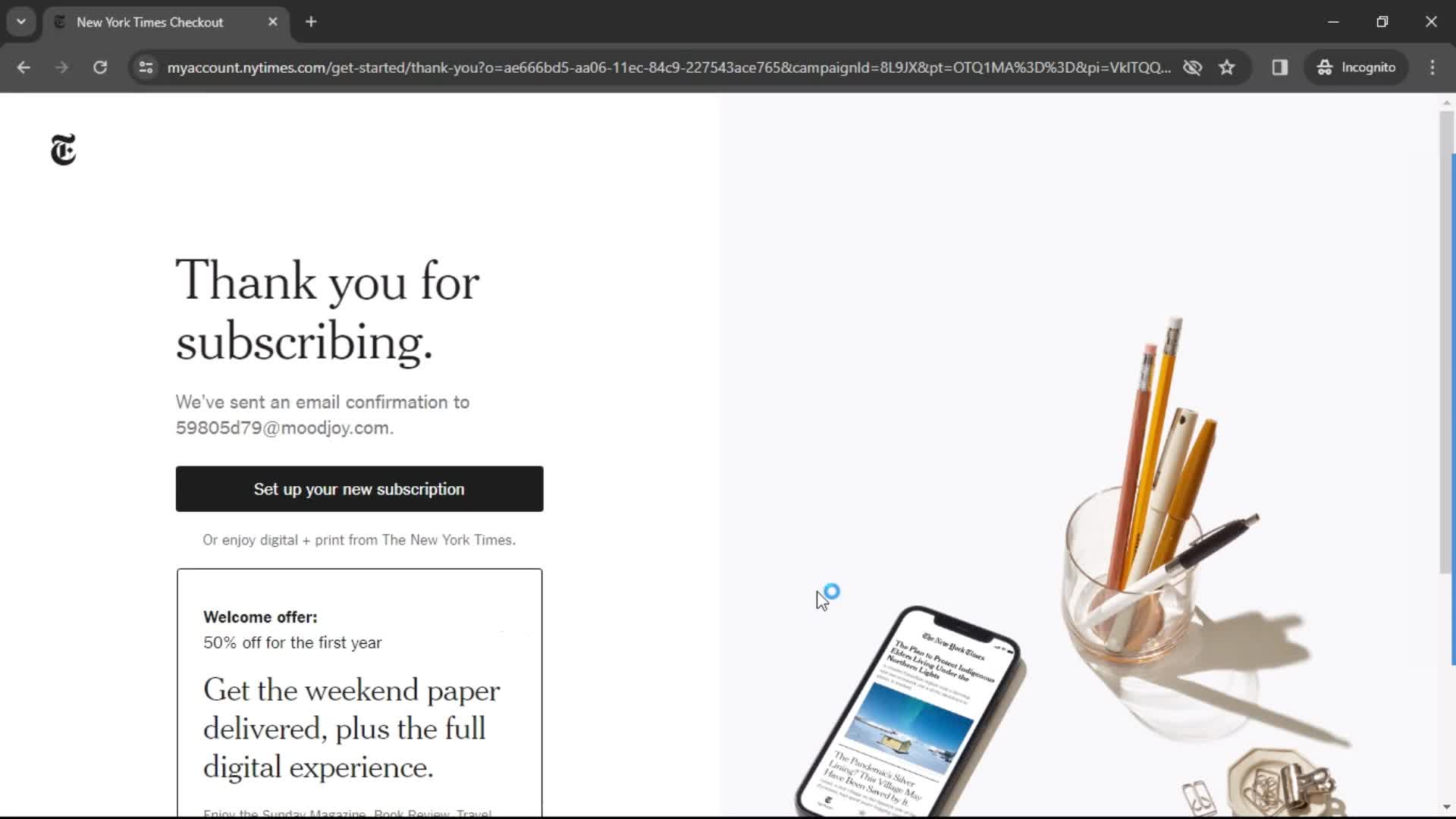Toggle the browser sidebar panel icon
This screenshot has height=819, width=1456.
(1279, 67)
